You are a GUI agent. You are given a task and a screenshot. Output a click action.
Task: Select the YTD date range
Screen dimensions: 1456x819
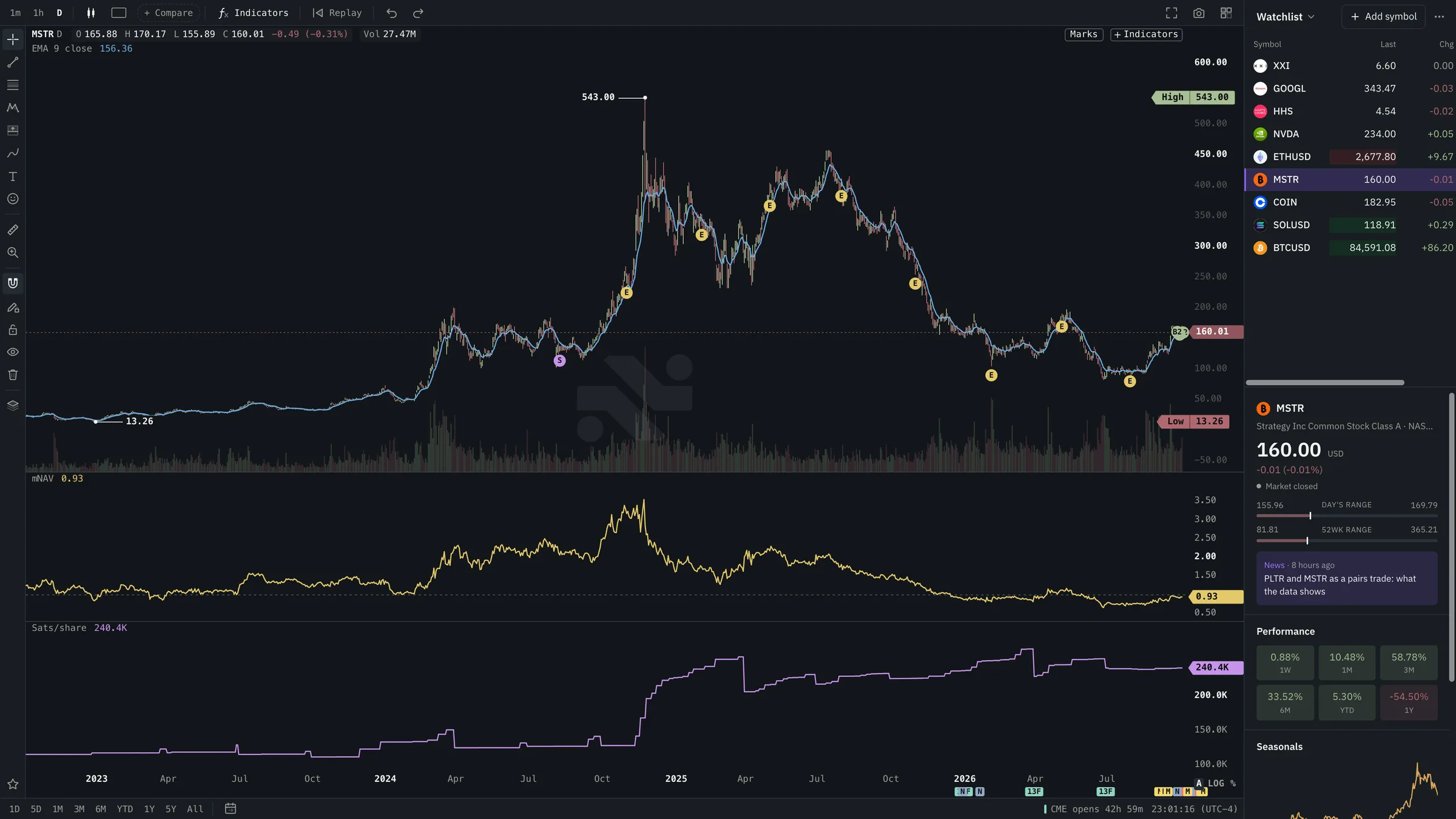pyautogui.click(x=125, y=809)
